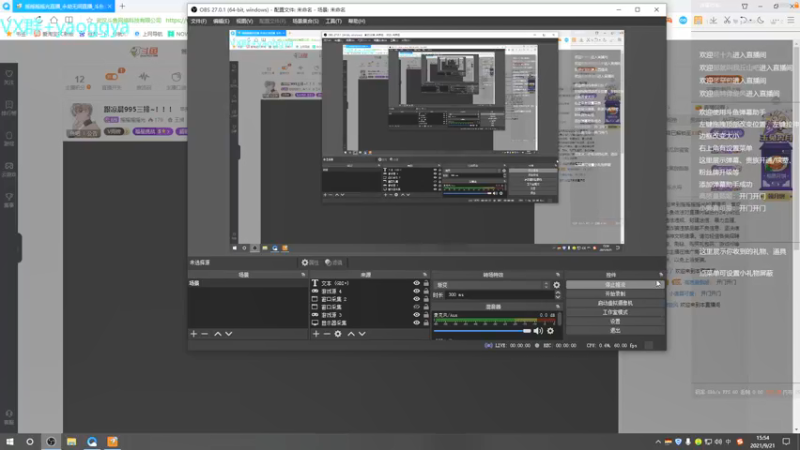This screenshot has height=450, width=800.
Task: Click the 属性 properties button above the docks
Action: click(x=310, y=263)
